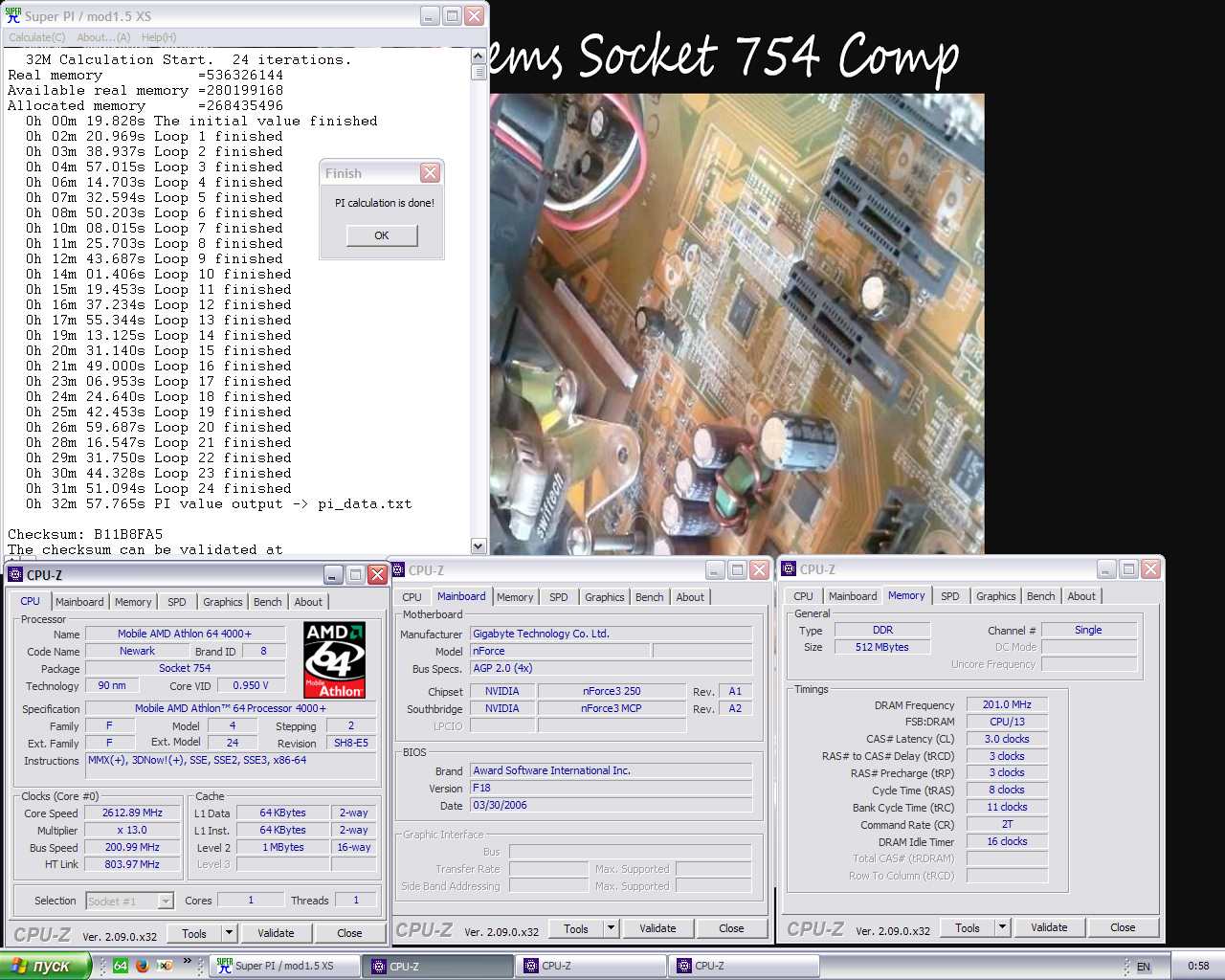Click the Tools button in the Memory CPU-Z window
The image size is (1225, 980).
point(968,927)
